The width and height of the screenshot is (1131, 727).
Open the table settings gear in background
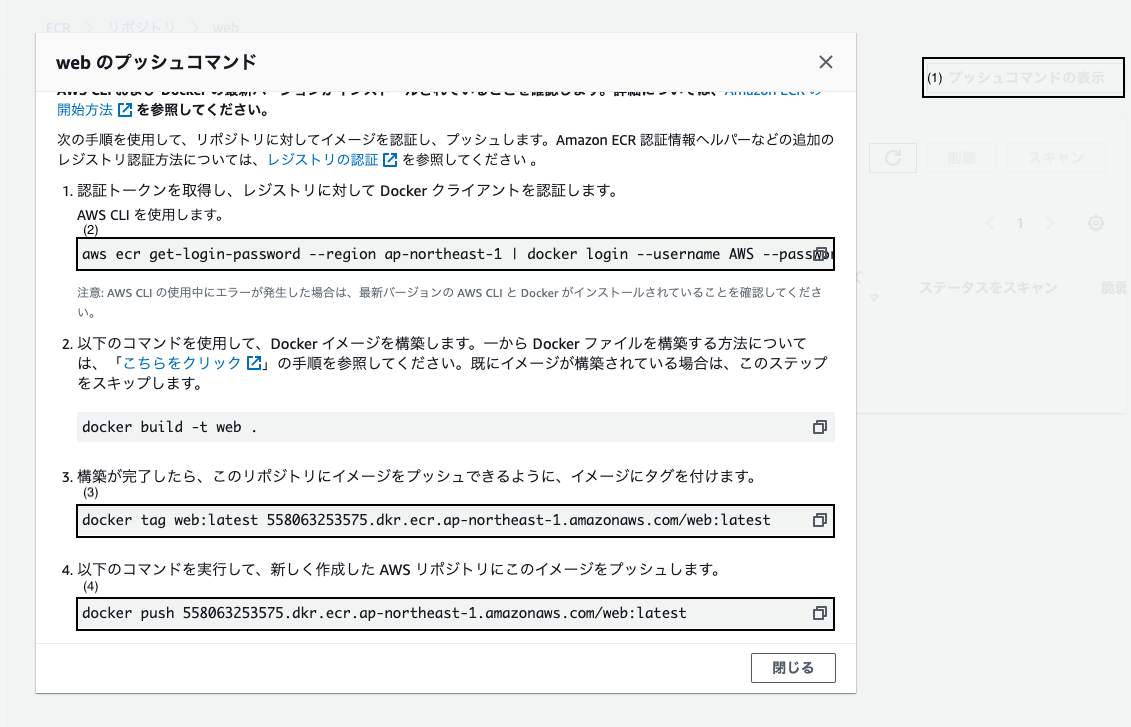[1096, 223]
